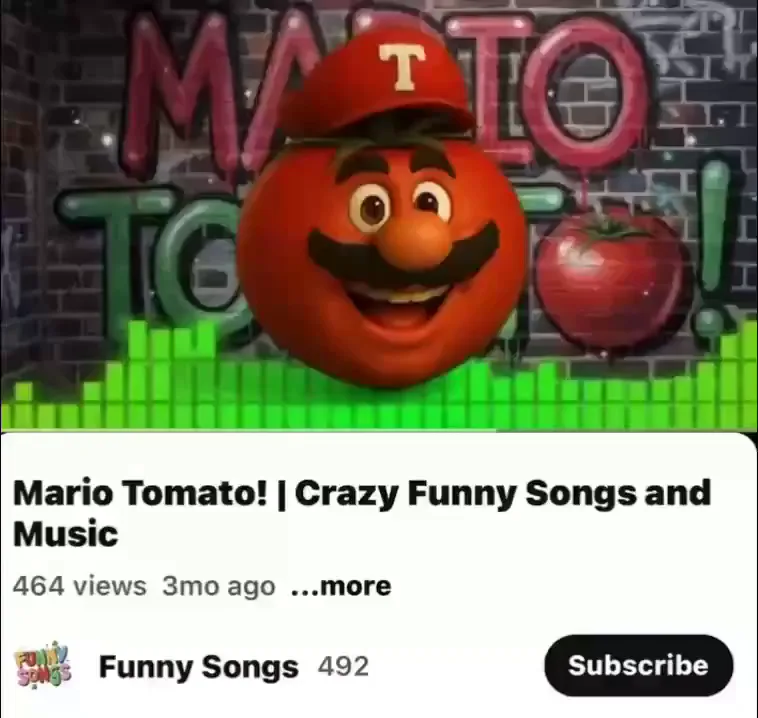This screenshot has height=718, width=758.
Task: Open the Funny Songs channel avatar
Action: click(x=43, y=666)
